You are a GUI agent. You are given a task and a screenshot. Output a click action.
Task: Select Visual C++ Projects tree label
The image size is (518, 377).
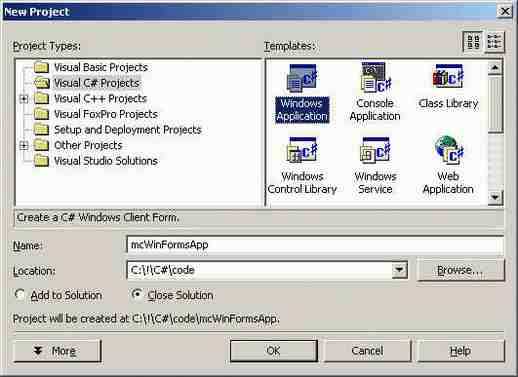[100, 99]
